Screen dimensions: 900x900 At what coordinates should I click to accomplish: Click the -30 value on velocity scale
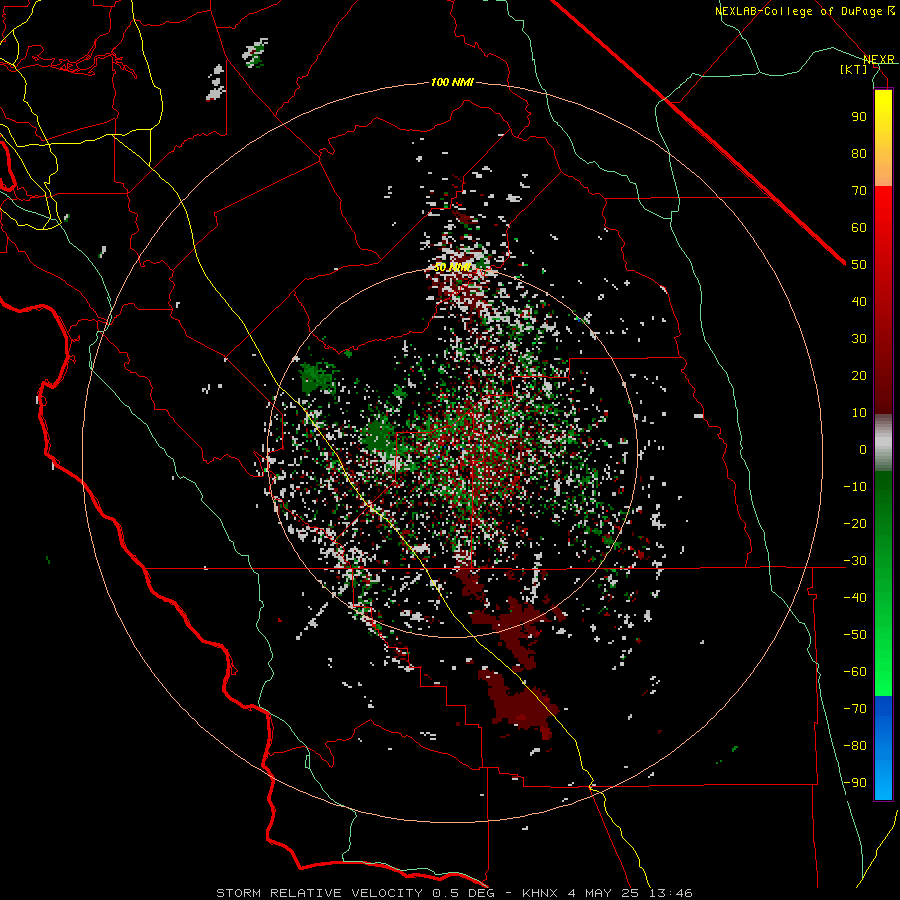tap(855, 561)
